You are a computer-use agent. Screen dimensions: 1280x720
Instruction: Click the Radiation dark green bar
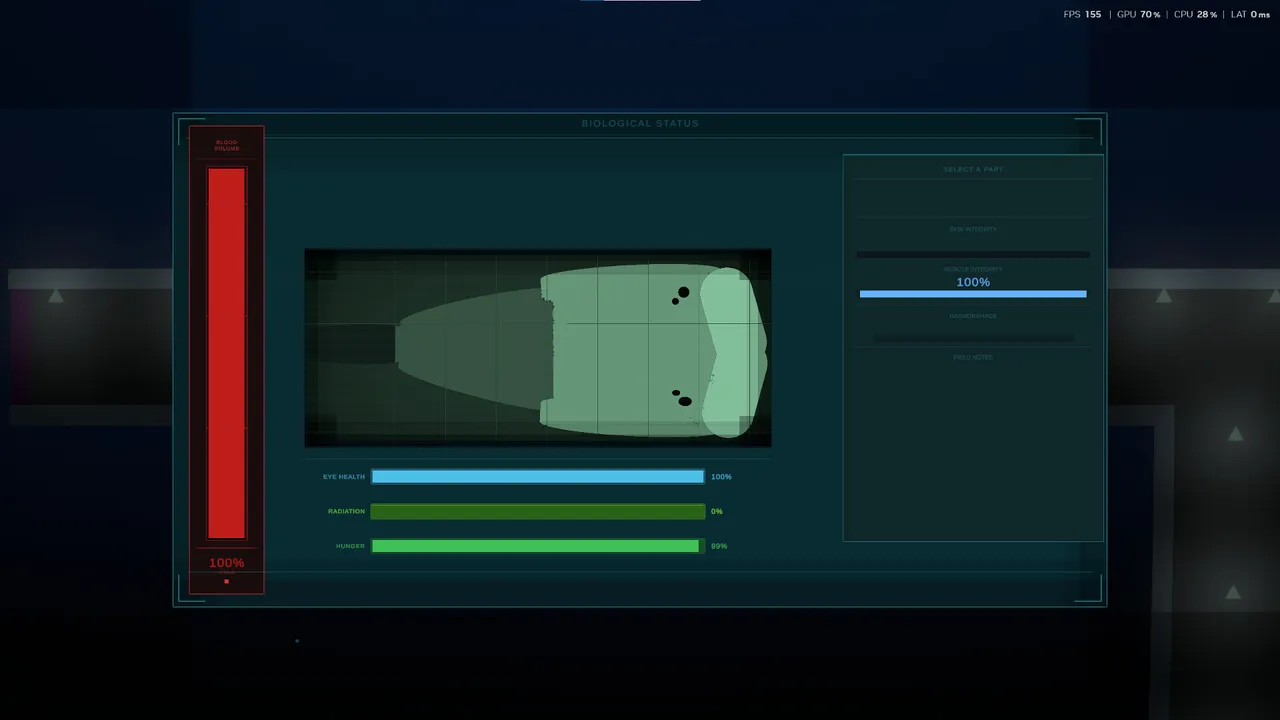point(538,511)
